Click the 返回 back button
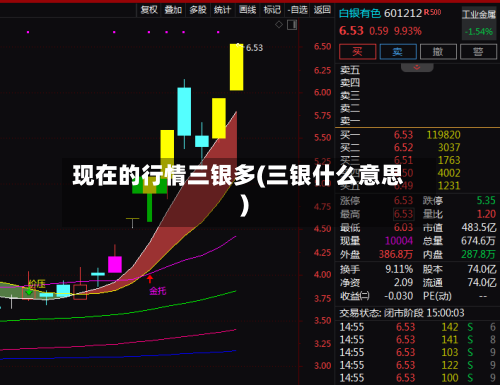This screenshot has width=500, height=385. (x=322, y=10)
